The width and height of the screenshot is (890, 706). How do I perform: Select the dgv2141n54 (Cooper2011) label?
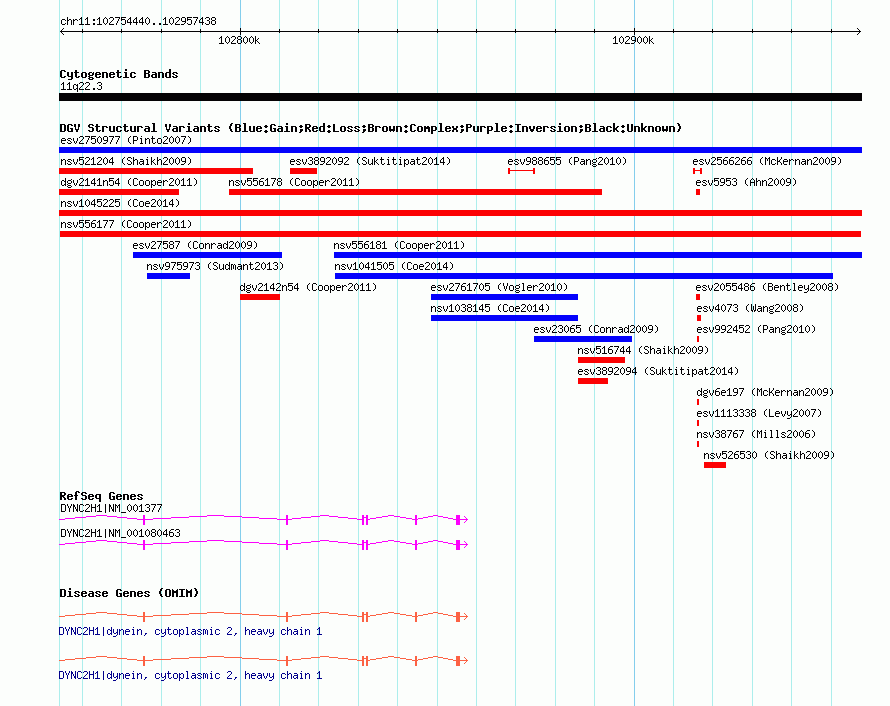129,182
